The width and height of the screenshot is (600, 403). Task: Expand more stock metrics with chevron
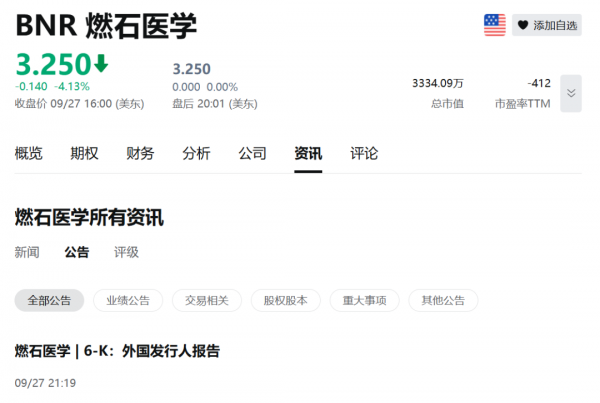[571, 93]
